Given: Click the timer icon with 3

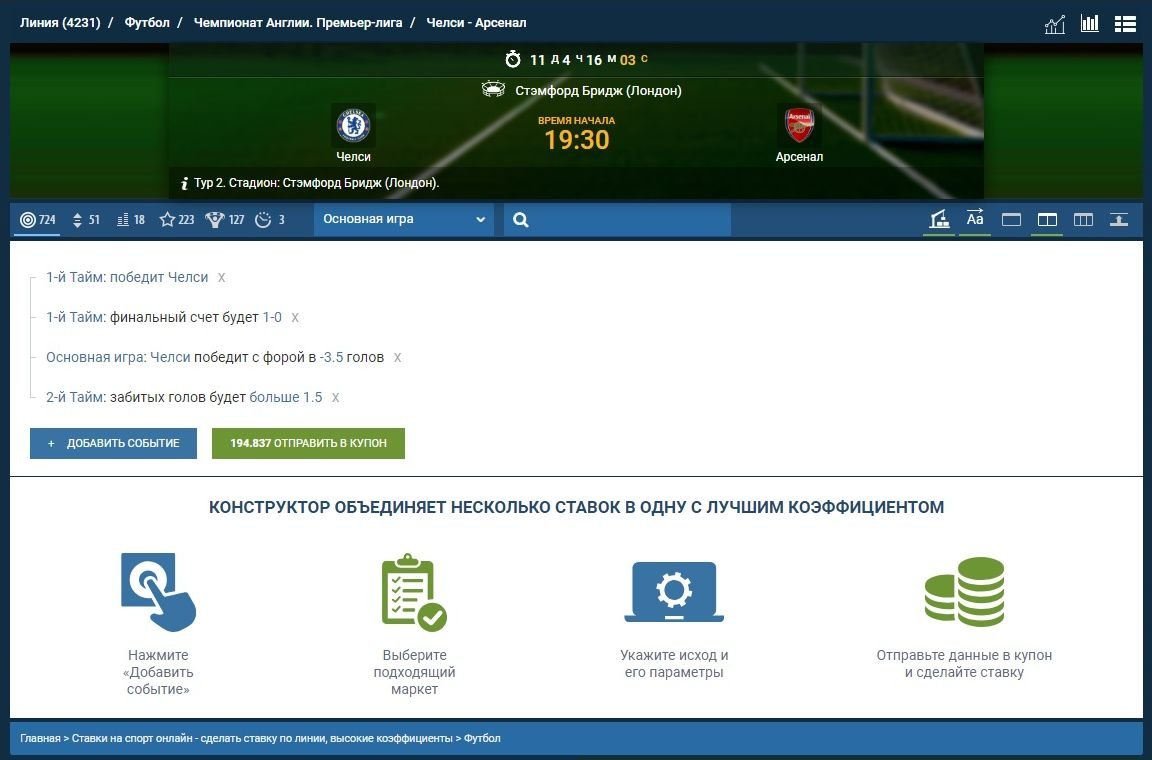Looking at the screenshot, I should pyautogui.click(x=270, y=220).
